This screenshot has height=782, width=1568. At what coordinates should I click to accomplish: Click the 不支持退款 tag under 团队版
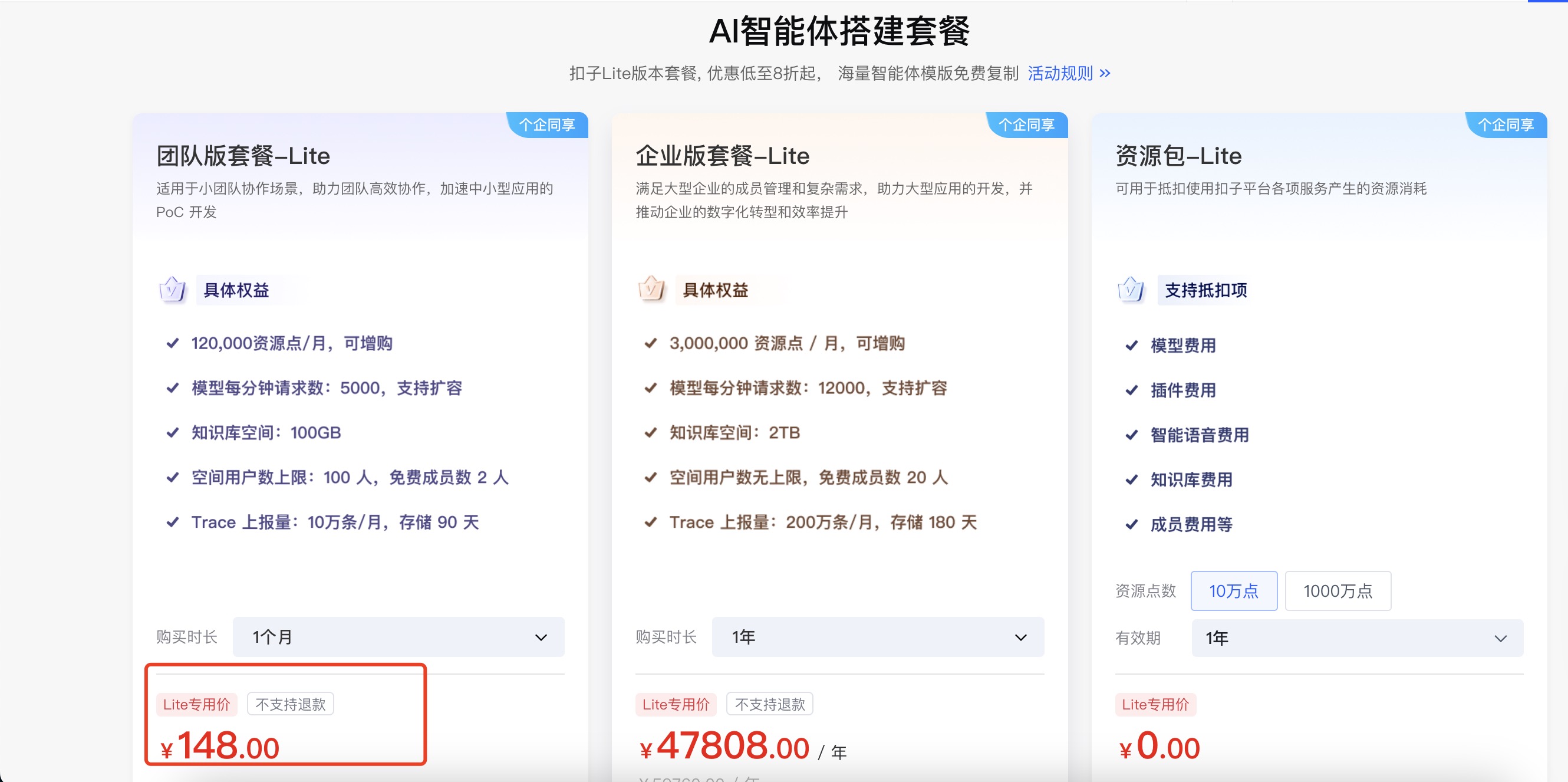[291, 705]
